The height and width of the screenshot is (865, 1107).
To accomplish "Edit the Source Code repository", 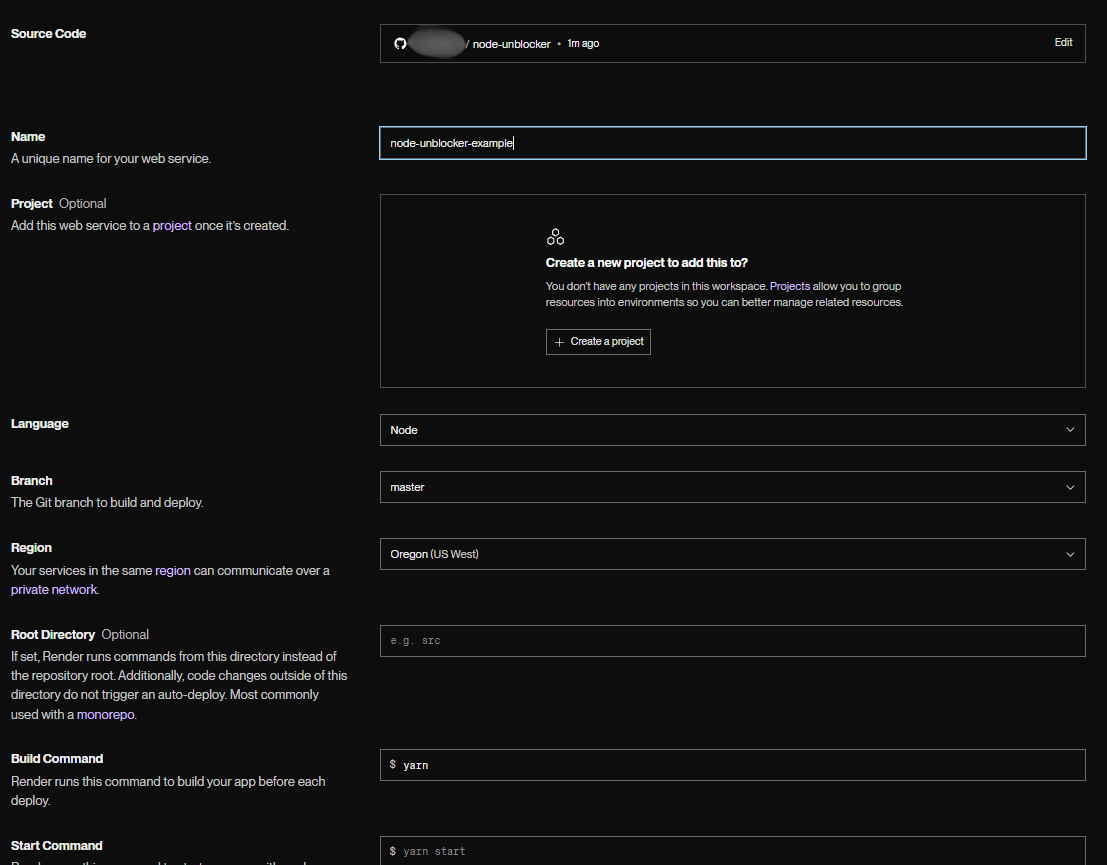I will point(1063,42).
